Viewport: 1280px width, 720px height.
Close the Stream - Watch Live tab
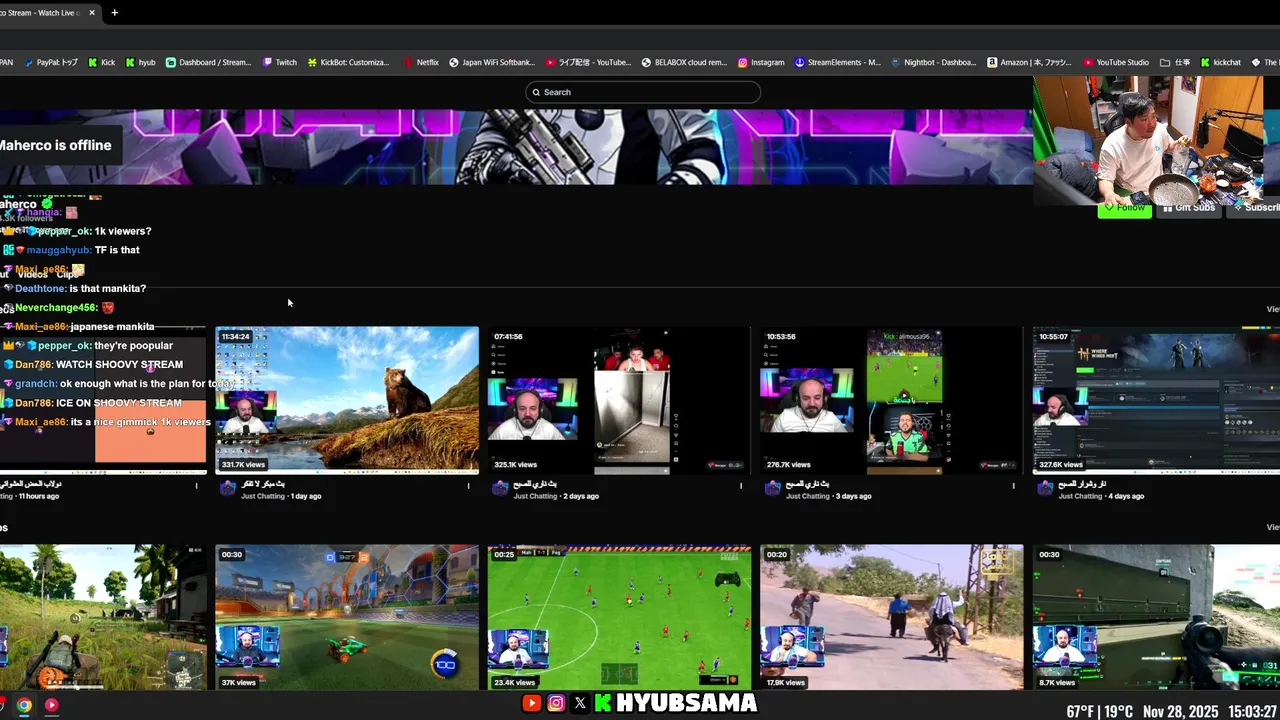93,13
